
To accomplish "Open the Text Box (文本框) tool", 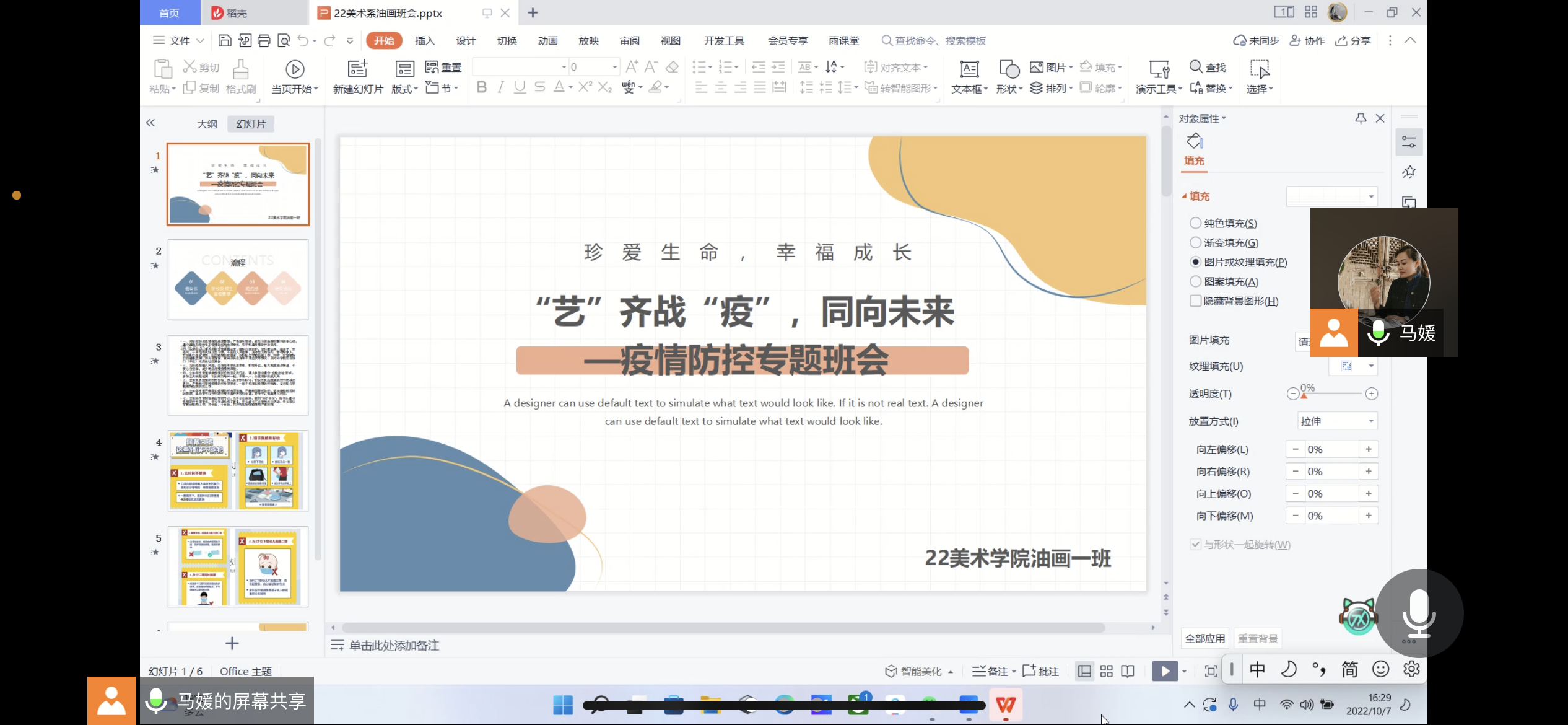I will point(969,69).
